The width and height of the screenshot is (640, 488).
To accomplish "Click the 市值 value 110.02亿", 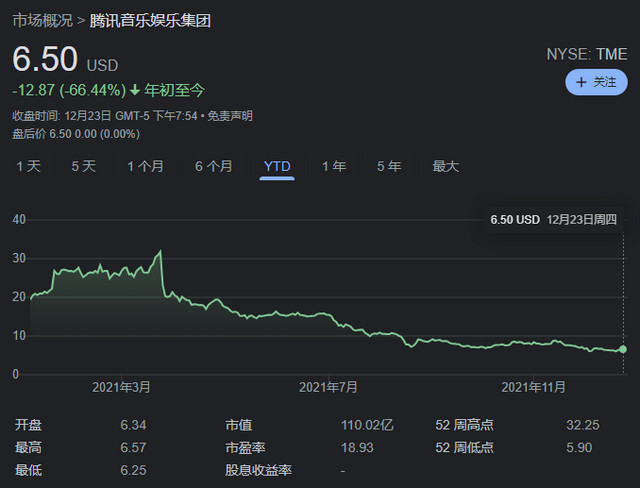I will 365,425.
